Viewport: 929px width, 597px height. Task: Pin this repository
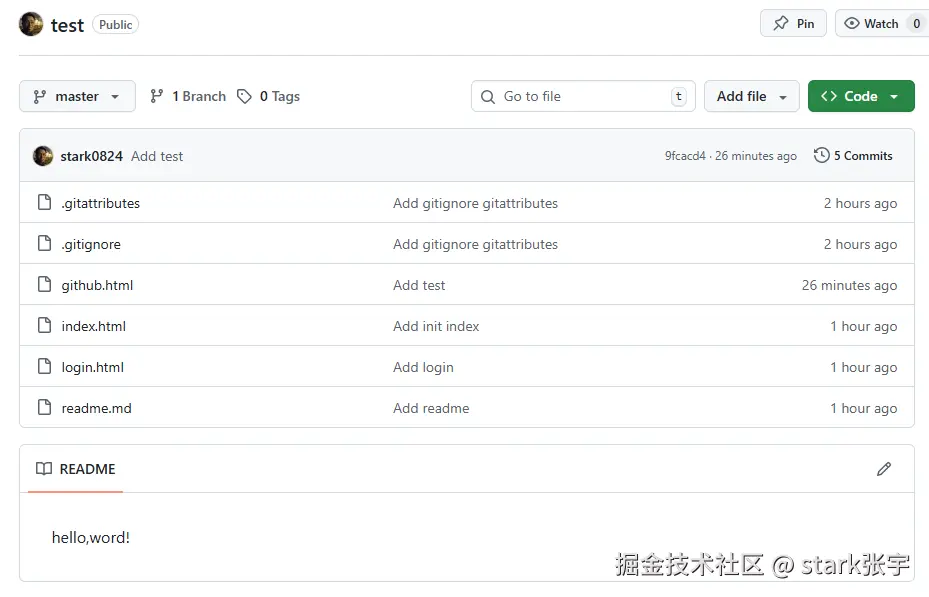tap(792, 22)
